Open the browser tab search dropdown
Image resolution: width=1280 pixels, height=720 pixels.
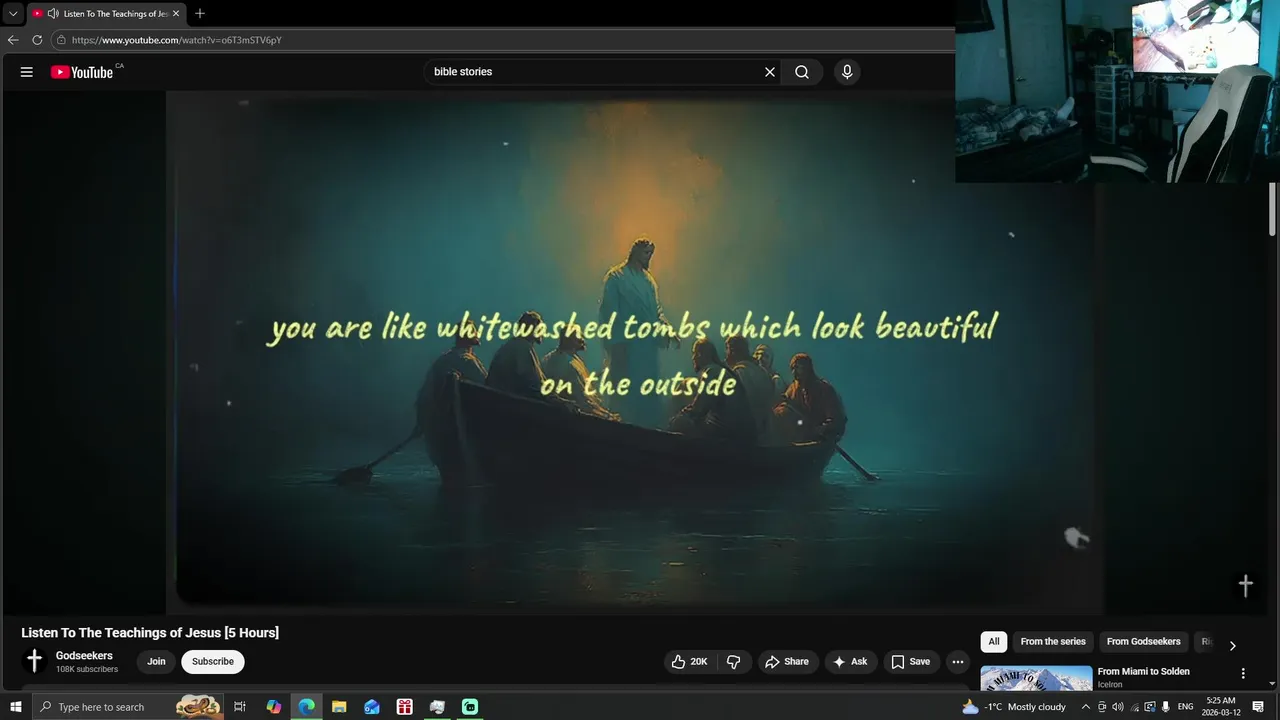click(x=13, y=14)
